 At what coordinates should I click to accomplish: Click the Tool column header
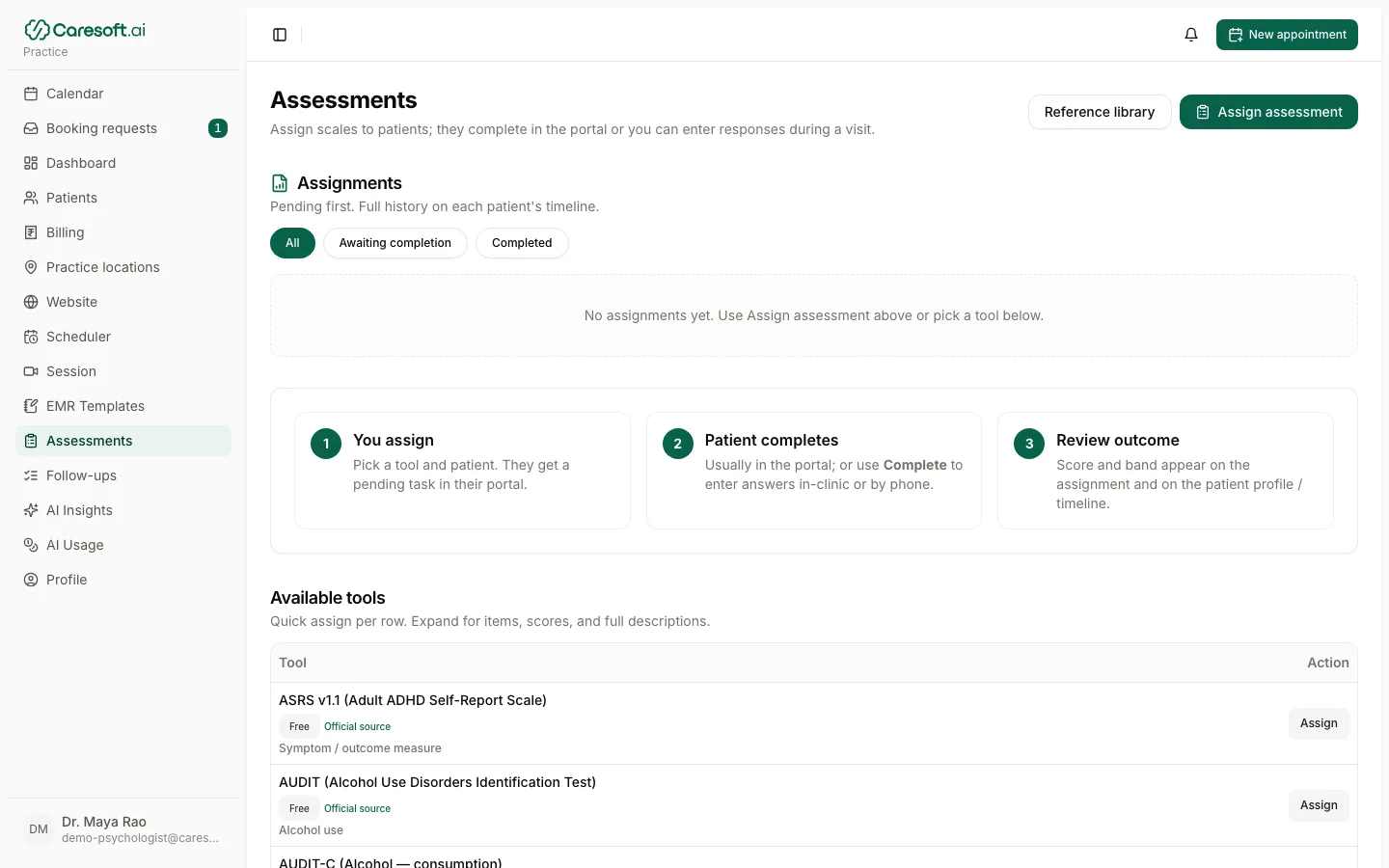[292, 663]
